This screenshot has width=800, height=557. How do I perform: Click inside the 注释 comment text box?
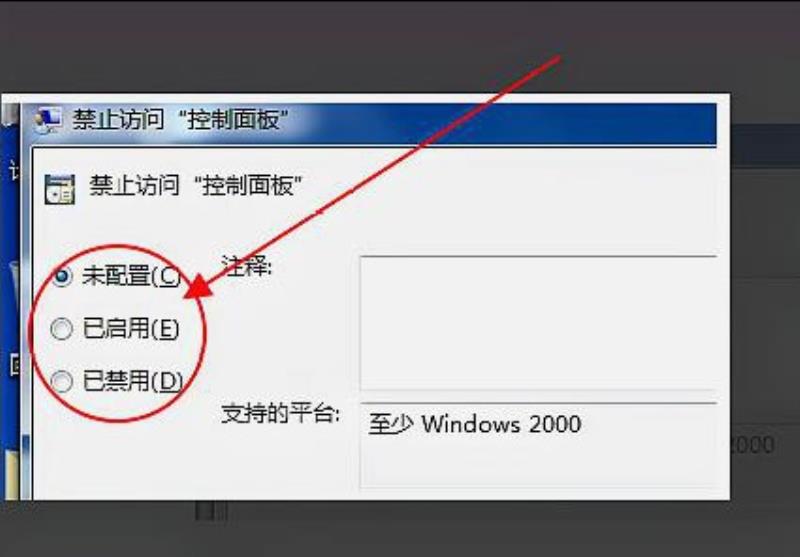[538, 323]
